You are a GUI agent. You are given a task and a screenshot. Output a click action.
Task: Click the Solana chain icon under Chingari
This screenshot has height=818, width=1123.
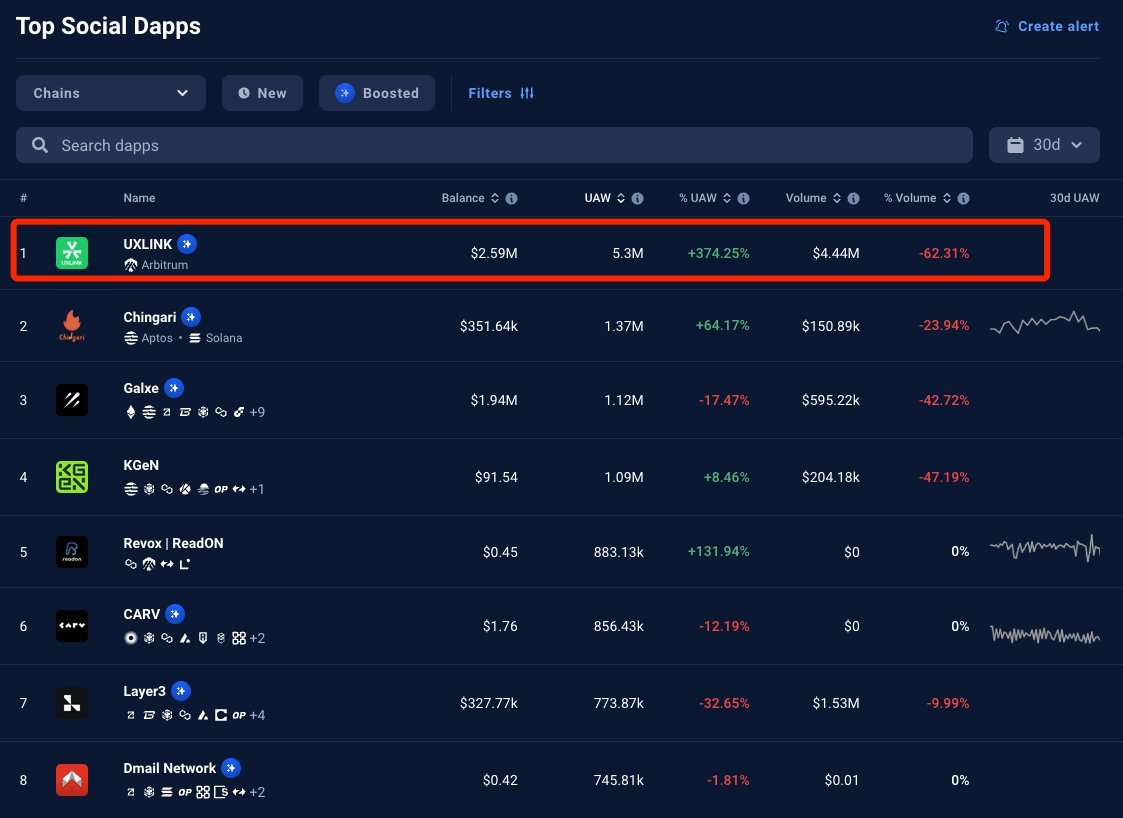coord(195,338)
